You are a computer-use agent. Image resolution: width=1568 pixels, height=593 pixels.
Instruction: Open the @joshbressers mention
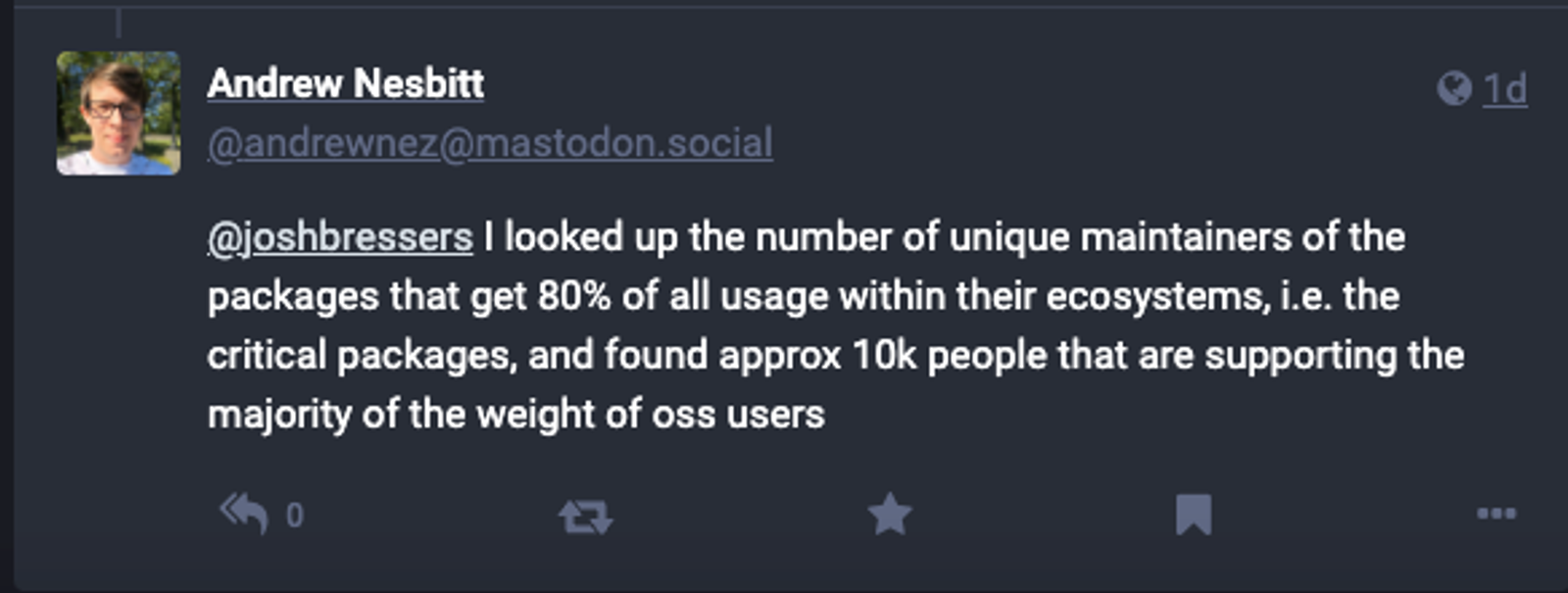[x=340, y=237]
